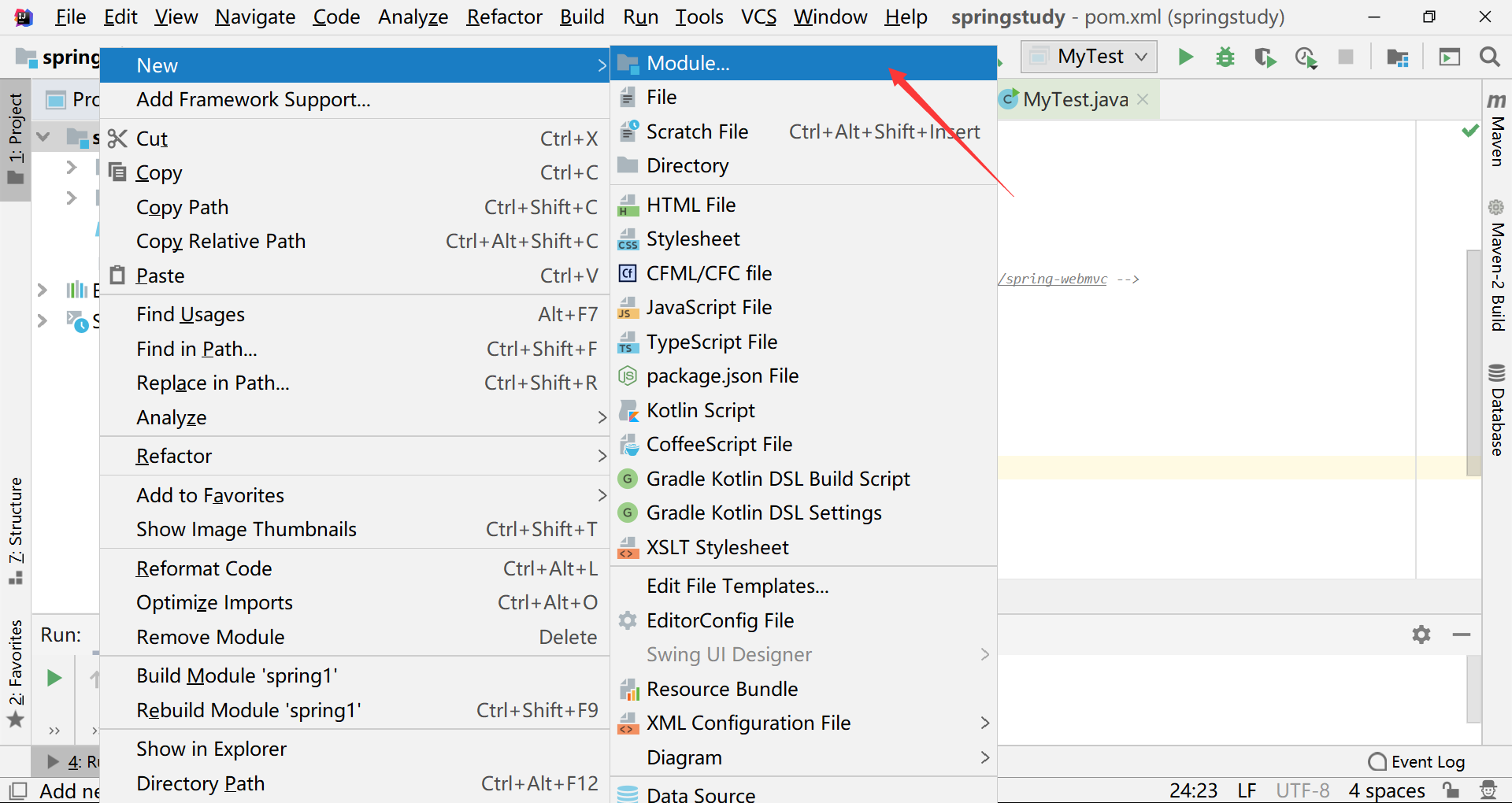
Task: Select Replace in Path...
Action: tap(354, 383)
